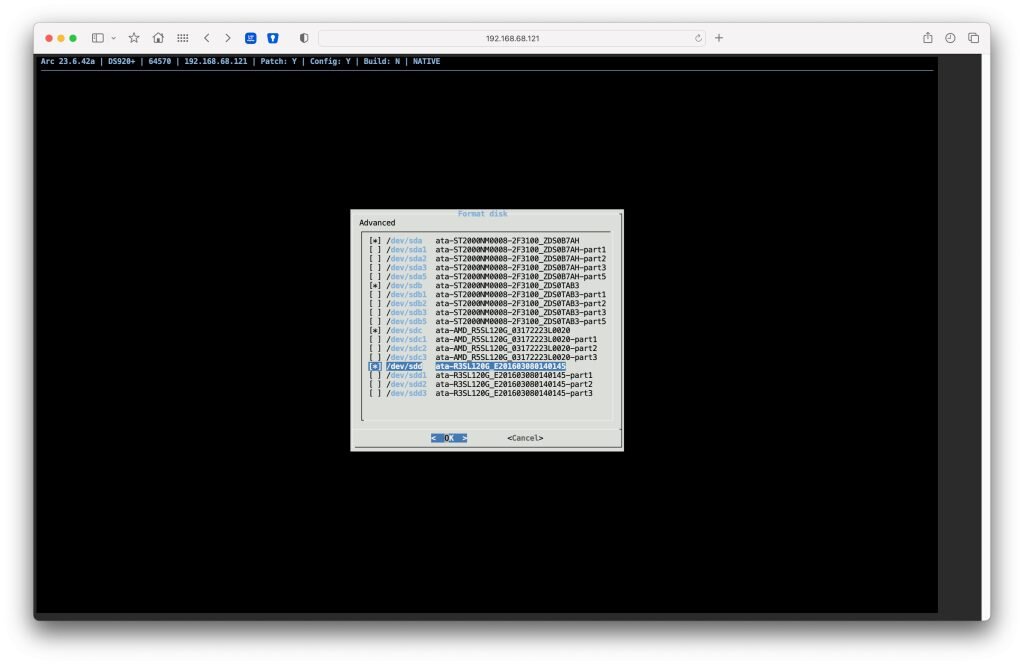Share this page
Screen dimensions: 1024x665
pyautogui.click(x=927, y=38)
